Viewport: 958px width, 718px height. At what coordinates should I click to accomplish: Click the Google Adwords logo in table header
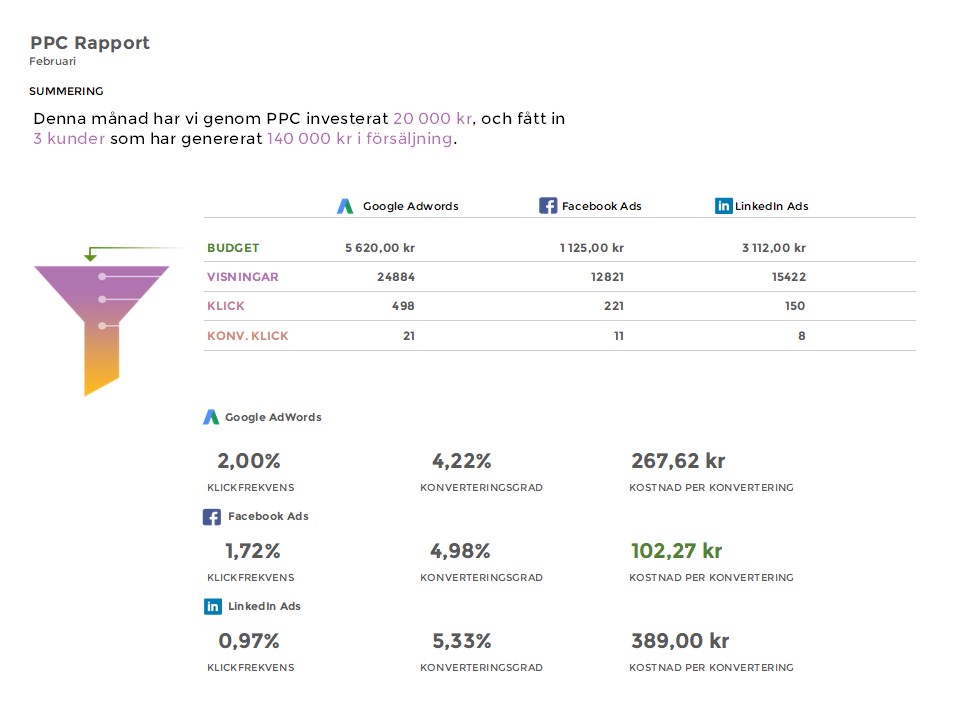tap(345, 206)
